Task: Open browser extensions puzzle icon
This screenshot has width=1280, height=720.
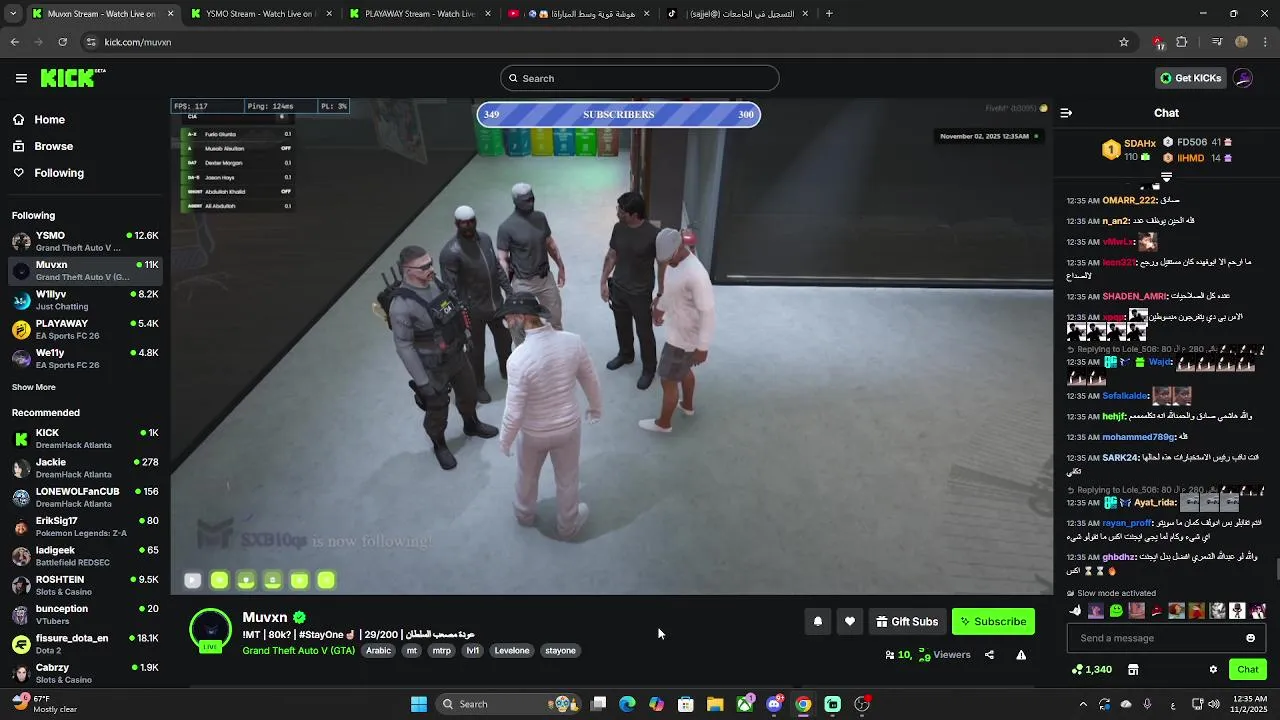Action: click(1182, 42)
